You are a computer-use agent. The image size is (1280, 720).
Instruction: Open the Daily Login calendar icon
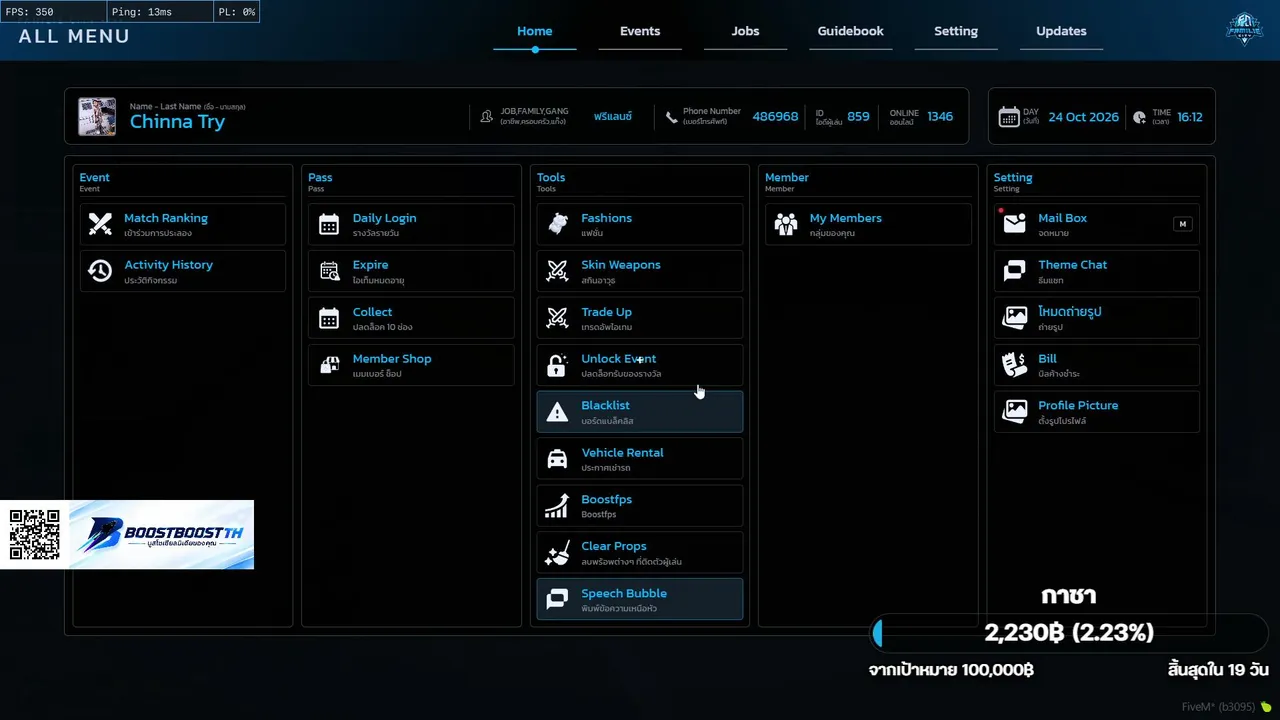pyautogui.click(x=329, y=224)
